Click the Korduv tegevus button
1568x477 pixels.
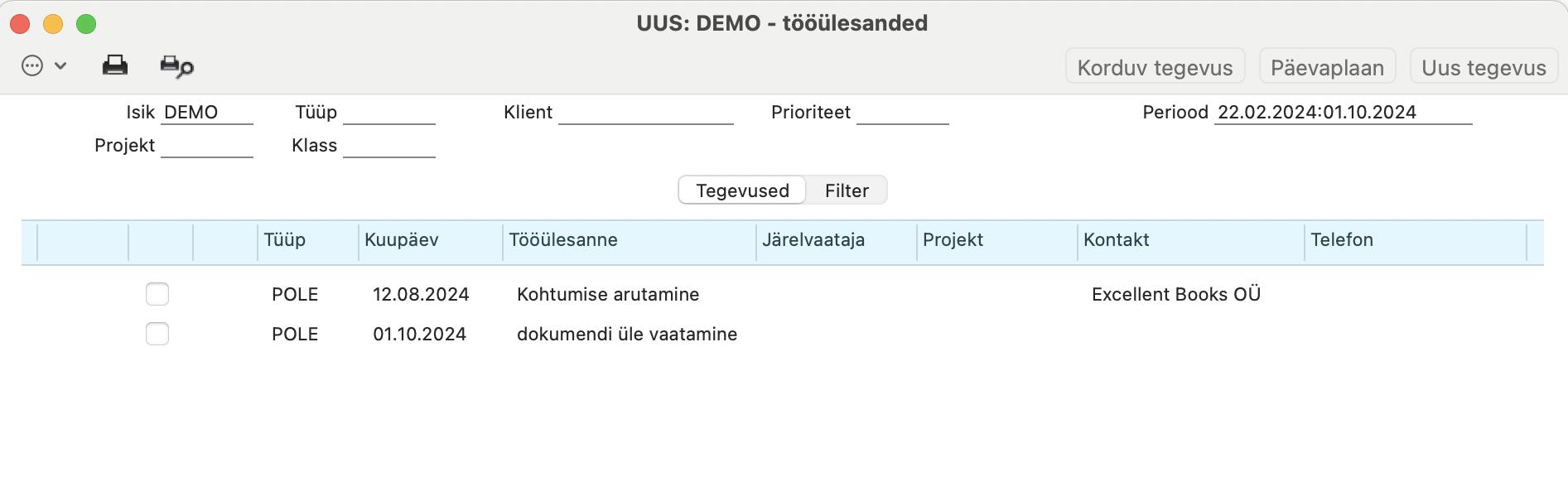(1155, 67)
